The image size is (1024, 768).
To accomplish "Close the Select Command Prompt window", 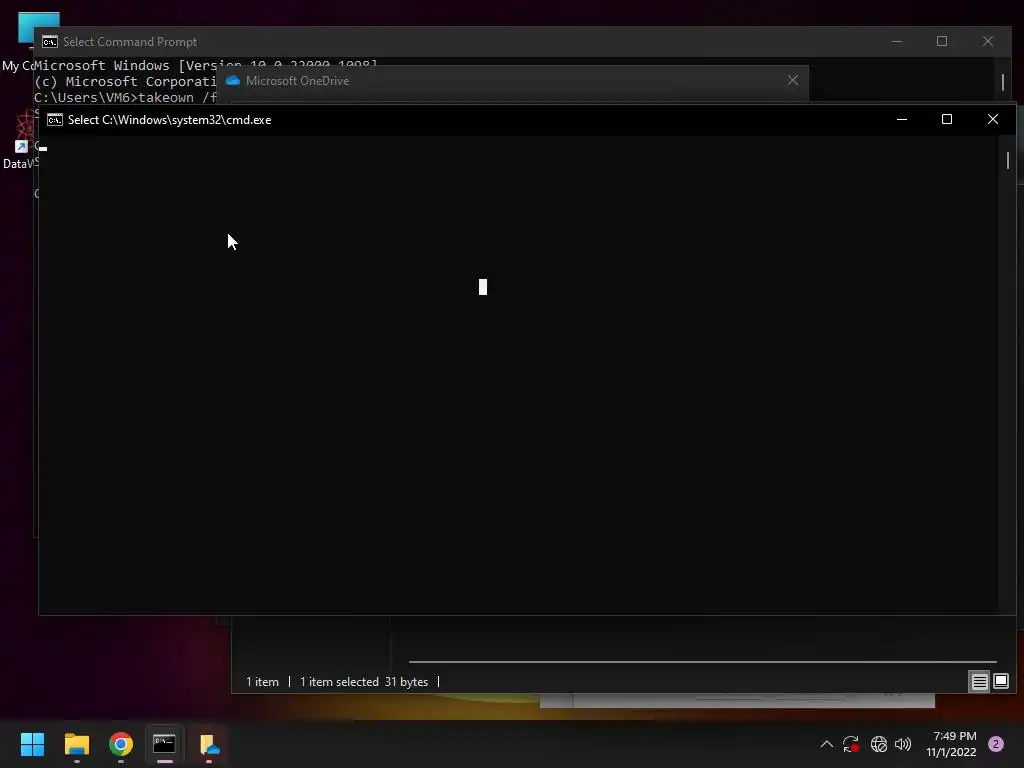I will [x=987, y=41].
